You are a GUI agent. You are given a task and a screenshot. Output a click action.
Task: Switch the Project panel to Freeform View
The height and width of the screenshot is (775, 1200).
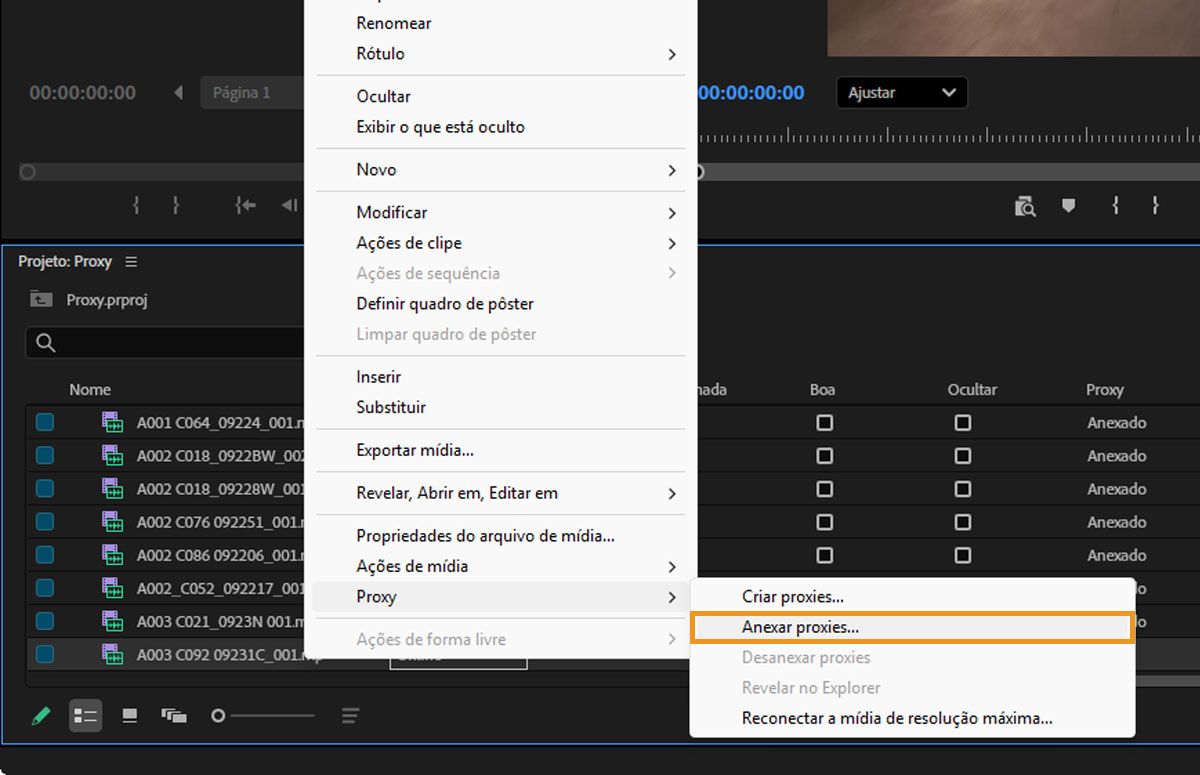(x=174, y=715)
